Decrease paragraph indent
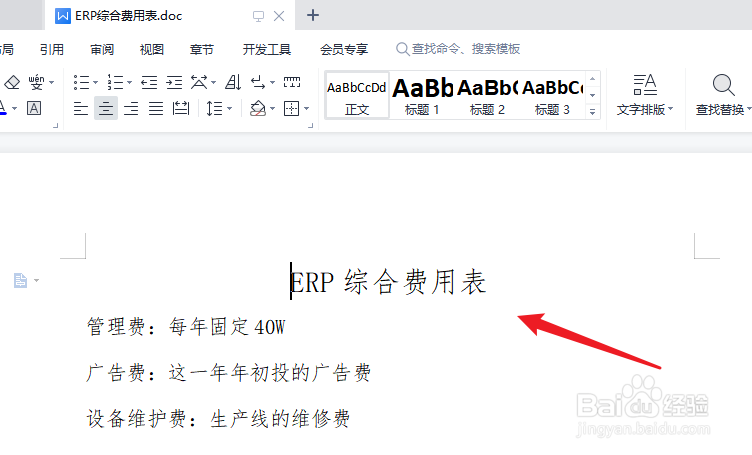 pyautogui.click(x=149, y=82)
